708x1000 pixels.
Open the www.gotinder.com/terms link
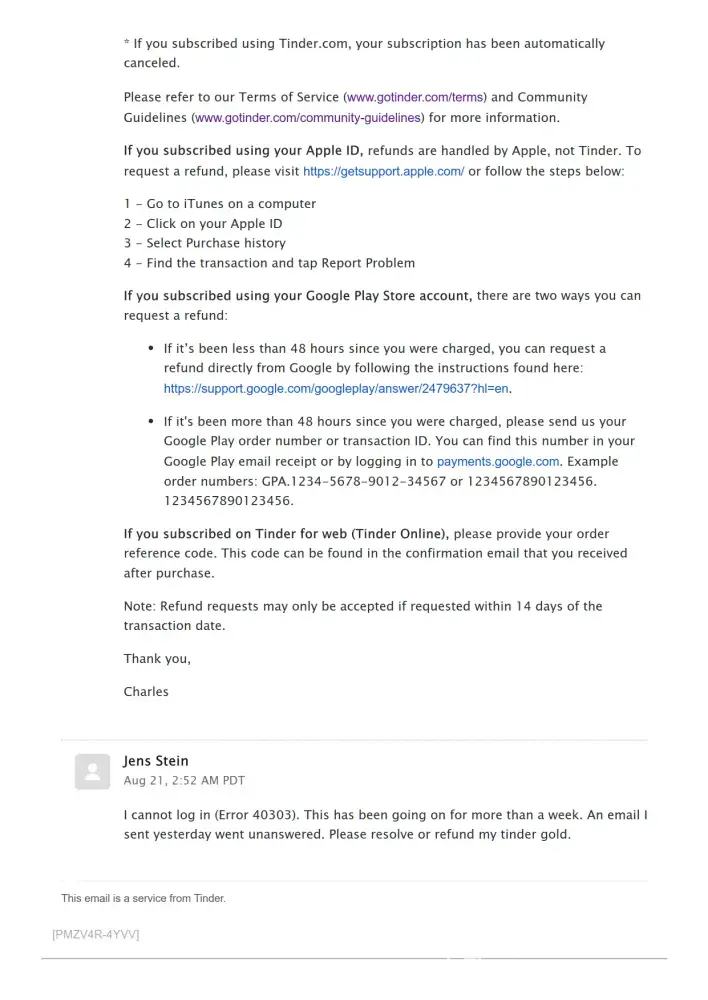[415, 98]
